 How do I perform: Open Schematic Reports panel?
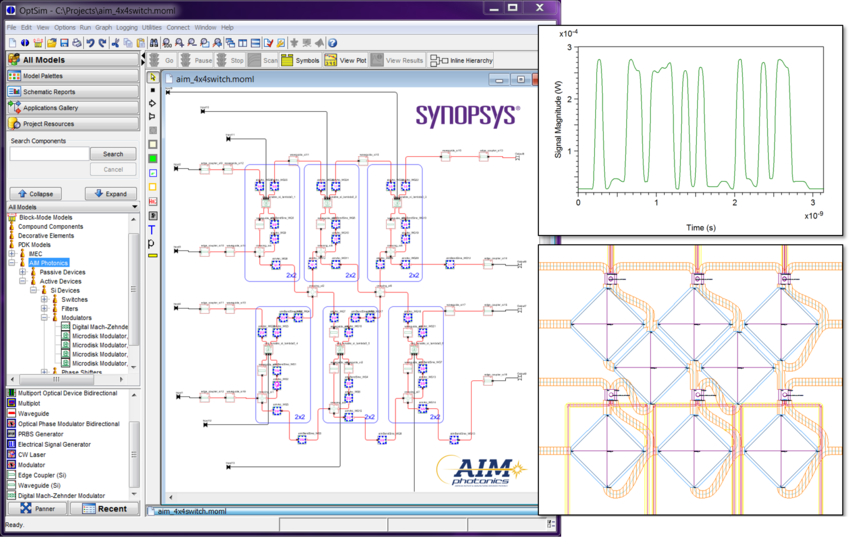click(x=73, y=92)
